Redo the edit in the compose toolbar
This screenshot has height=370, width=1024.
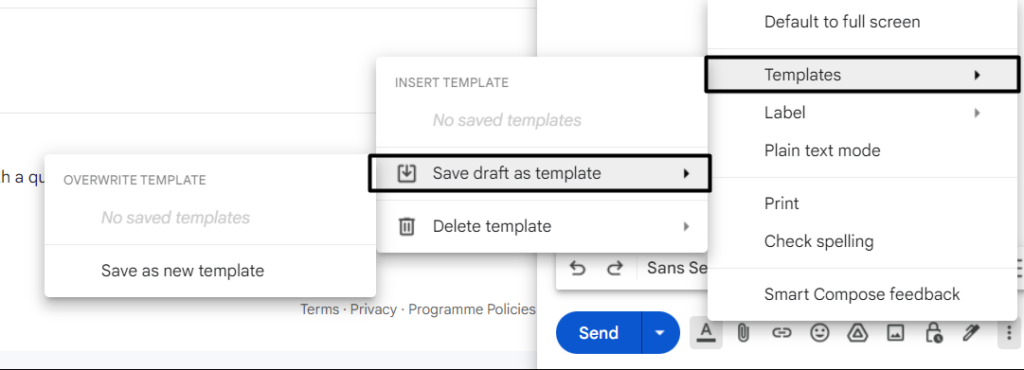pyautogui.click(x=615, y=268)
